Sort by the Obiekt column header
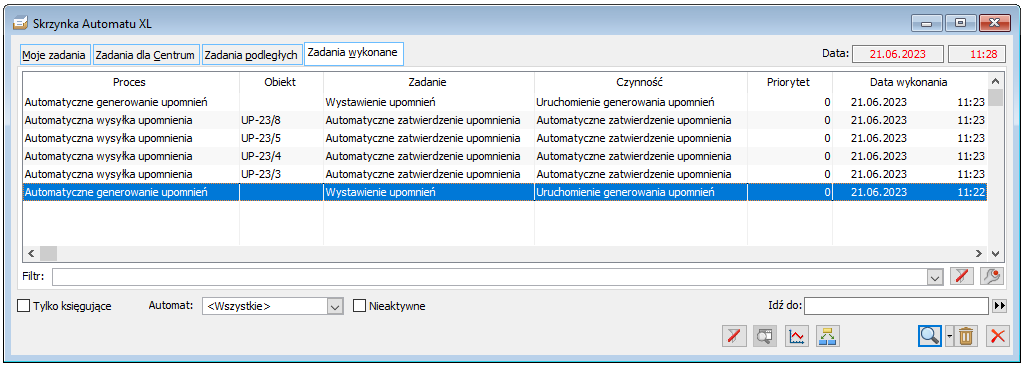The image size is (1024, 366). (x=281, y=82)
